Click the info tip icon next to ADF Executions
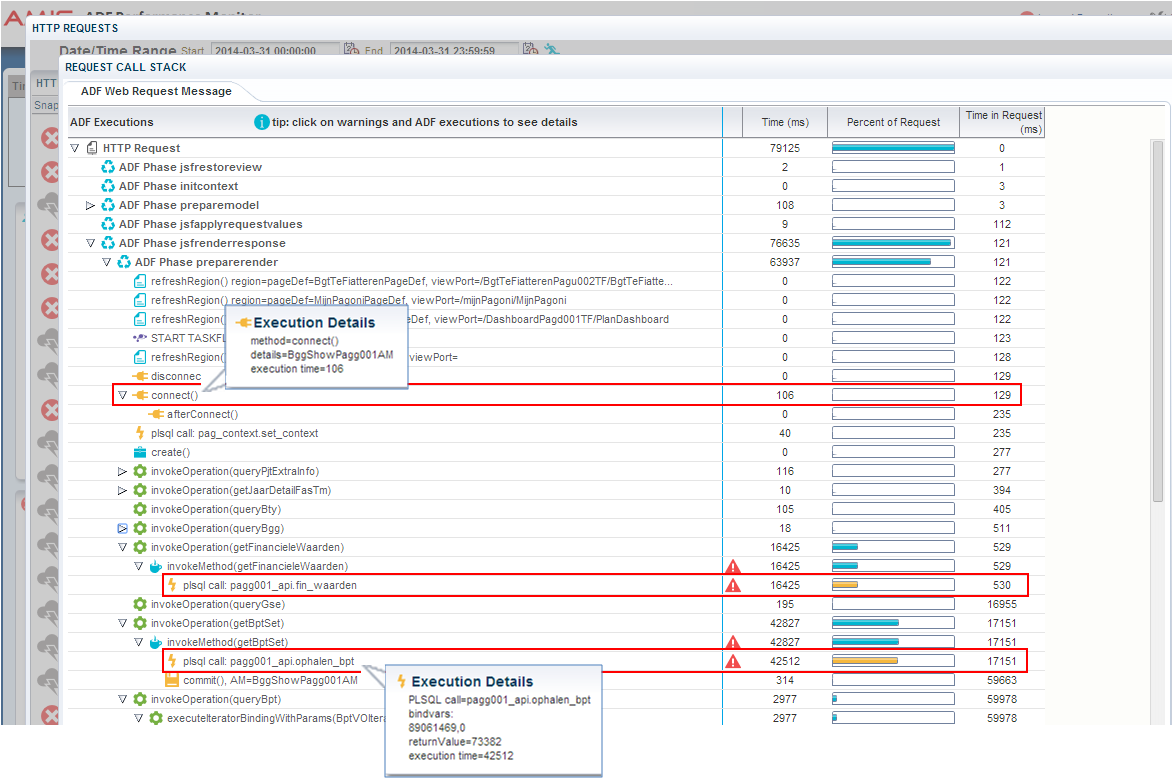This screenshot has width=1173, height=778. pos(260,122)
